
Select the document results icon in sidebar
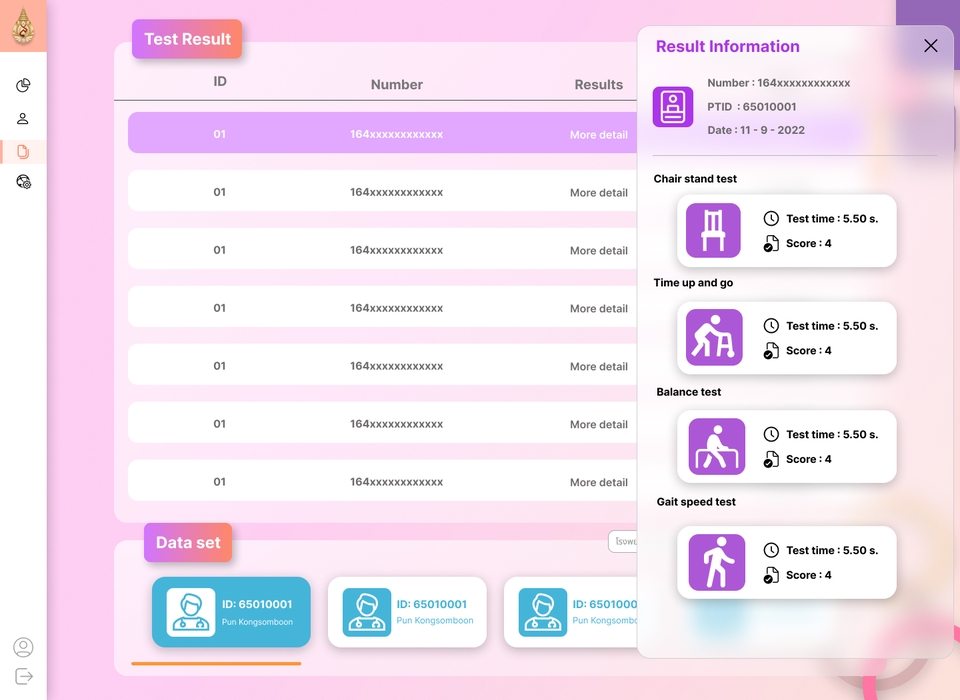click(x=23, y=151)
